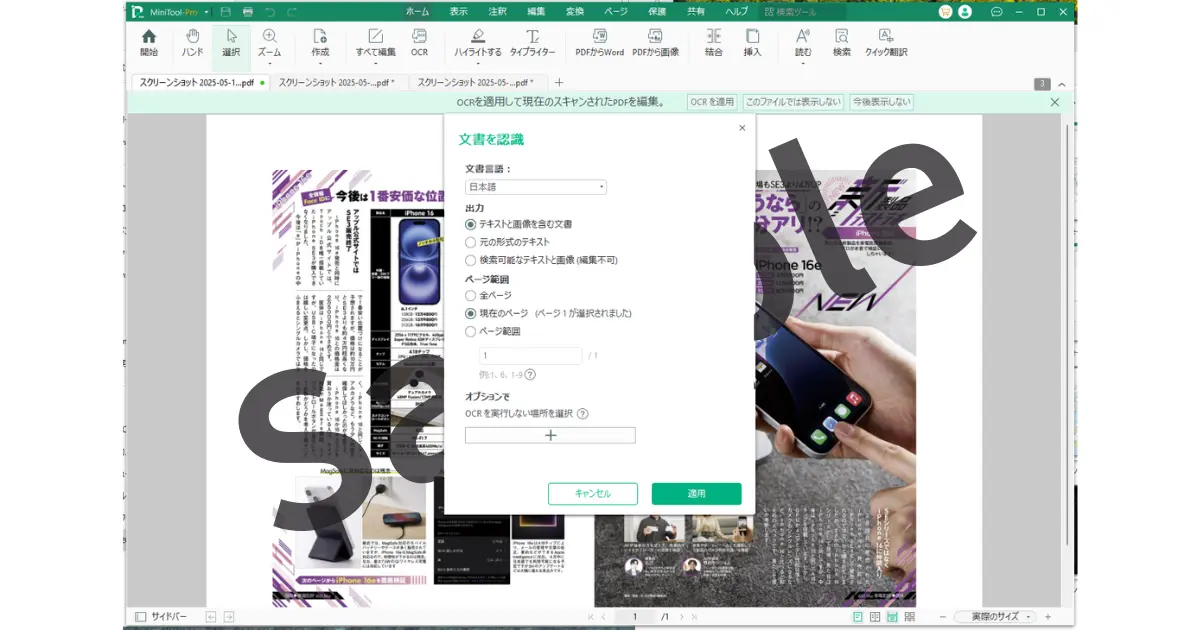Image resolution: width=1200 pixels, height=630 pixels.
Task: Click the redo arrow in title bar
Action: pos(292,12)
